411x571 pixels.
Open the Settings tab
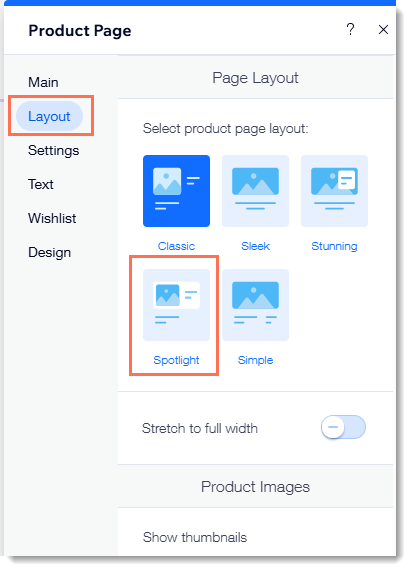point(54,150)
